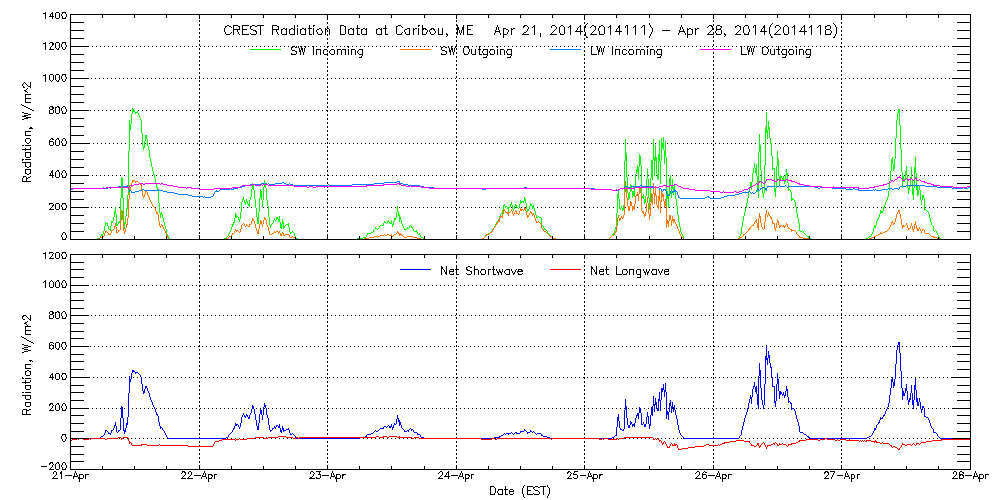Click the 25-Apr date tick label
The height and width of the screenshot is (500, 1000).
pos(585,477)
